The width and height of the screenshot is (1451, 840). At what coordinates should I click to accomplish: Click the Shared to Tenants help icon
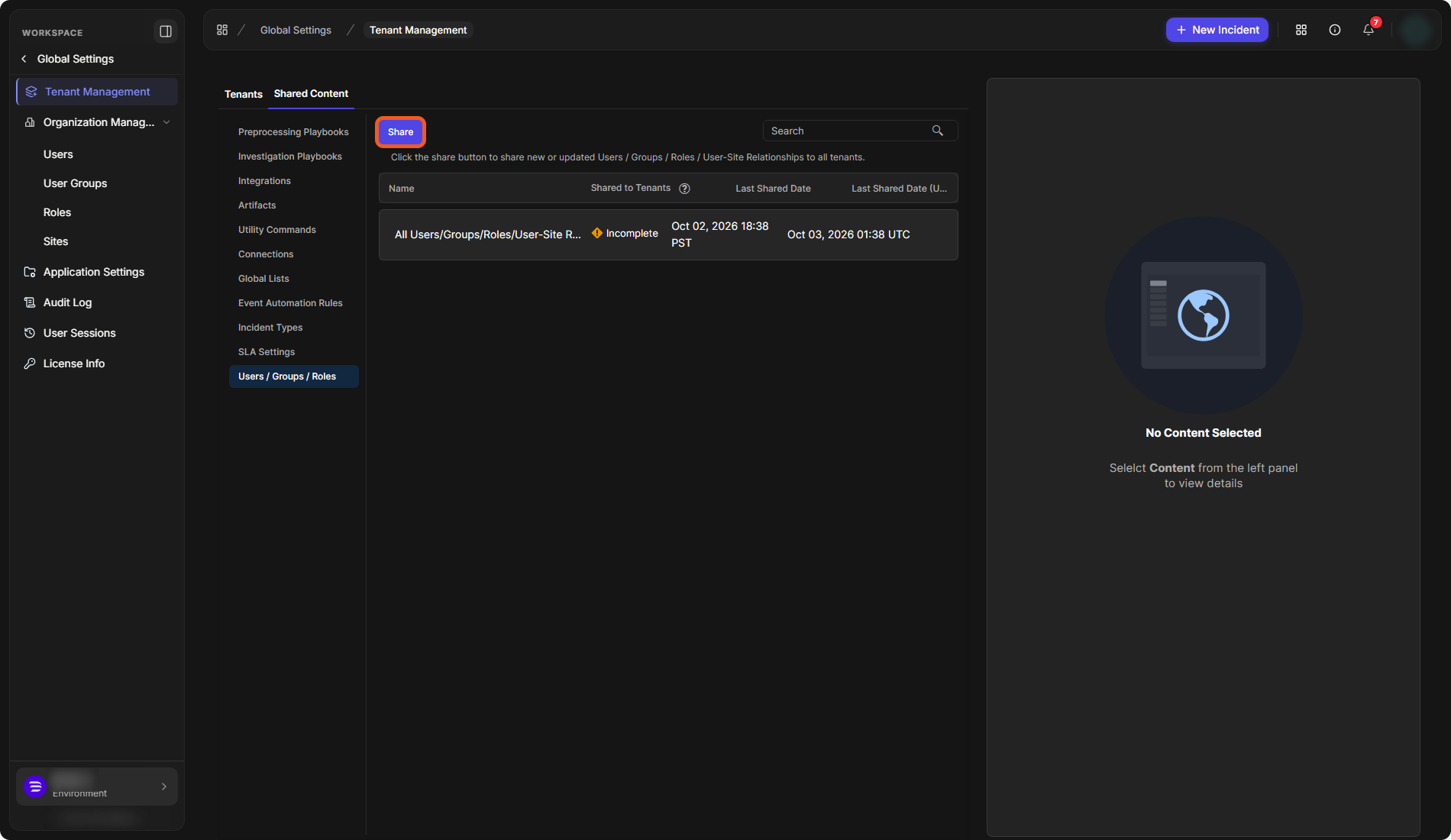[684, 189]
